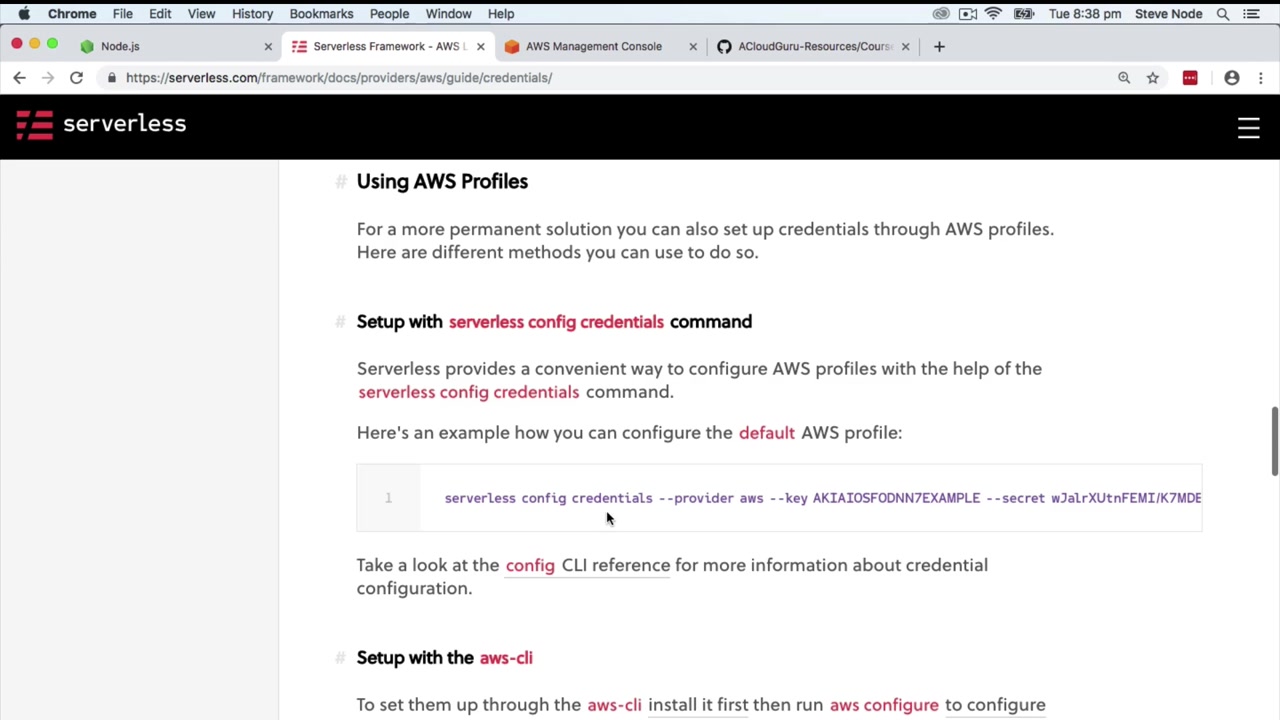Open the Apple menu
This screenshot has height=720, width=1280.
pyautogui.click(x=24, y=14)
